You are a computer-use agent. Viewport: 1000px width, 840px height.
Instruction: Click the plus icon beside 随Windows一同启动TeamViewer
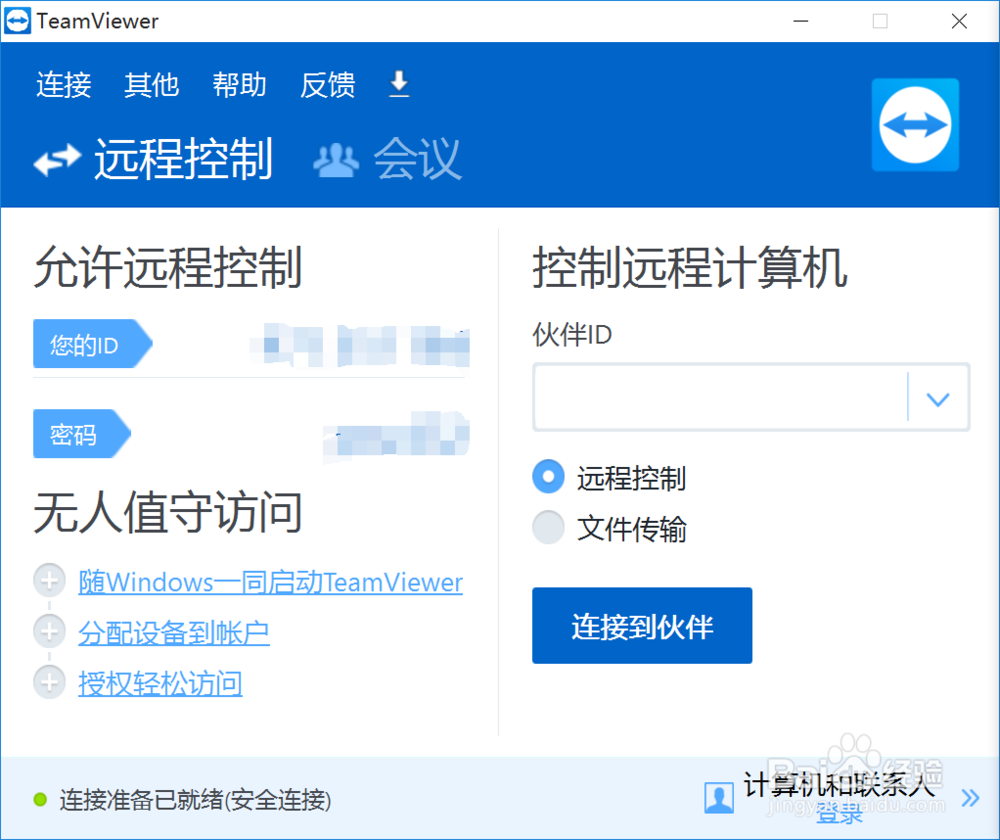49,580
